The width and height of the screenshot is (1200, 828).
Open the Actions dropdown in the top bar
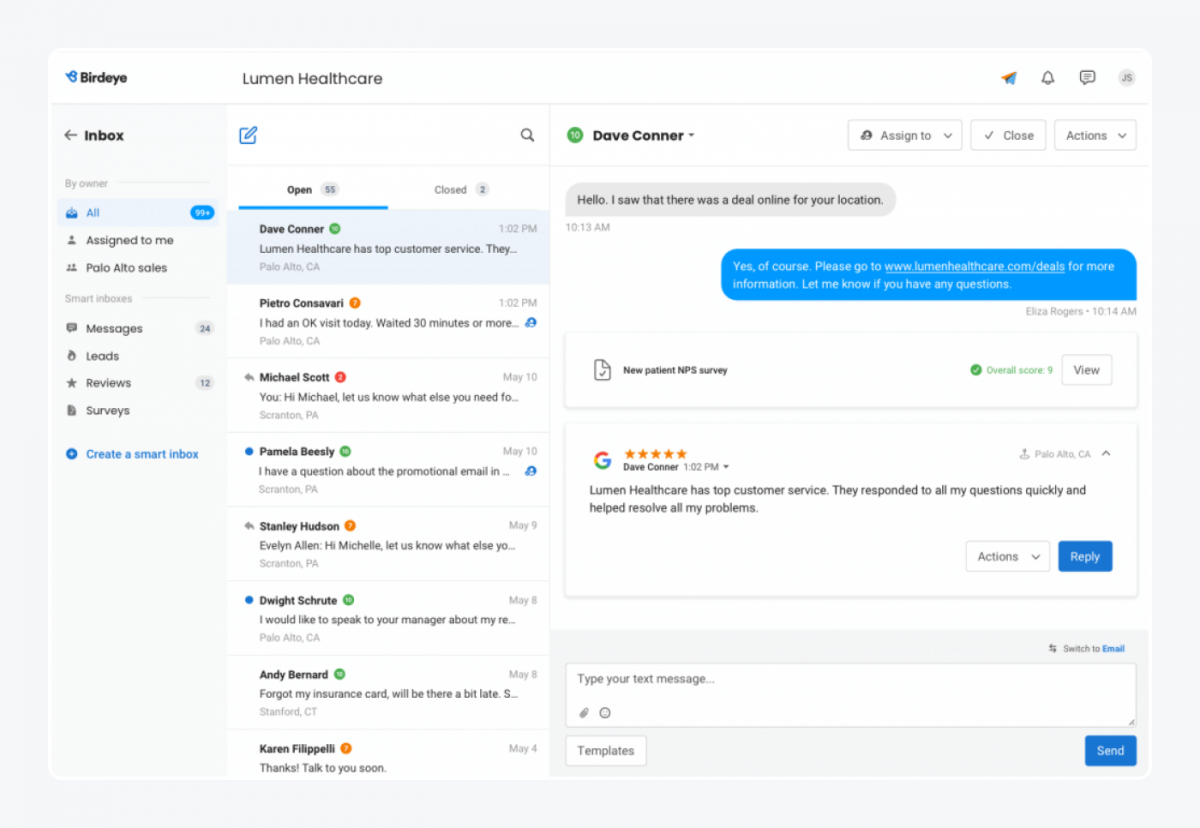[1094, 134]
